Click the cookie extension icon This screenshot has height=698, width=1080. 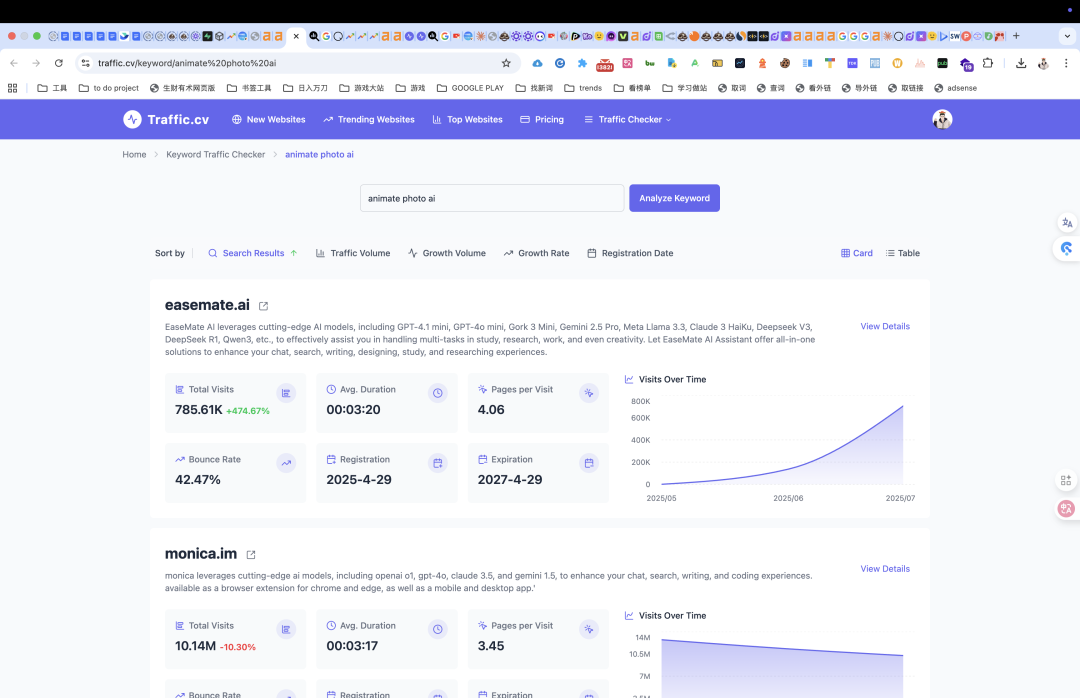click(x=785, y=63)
